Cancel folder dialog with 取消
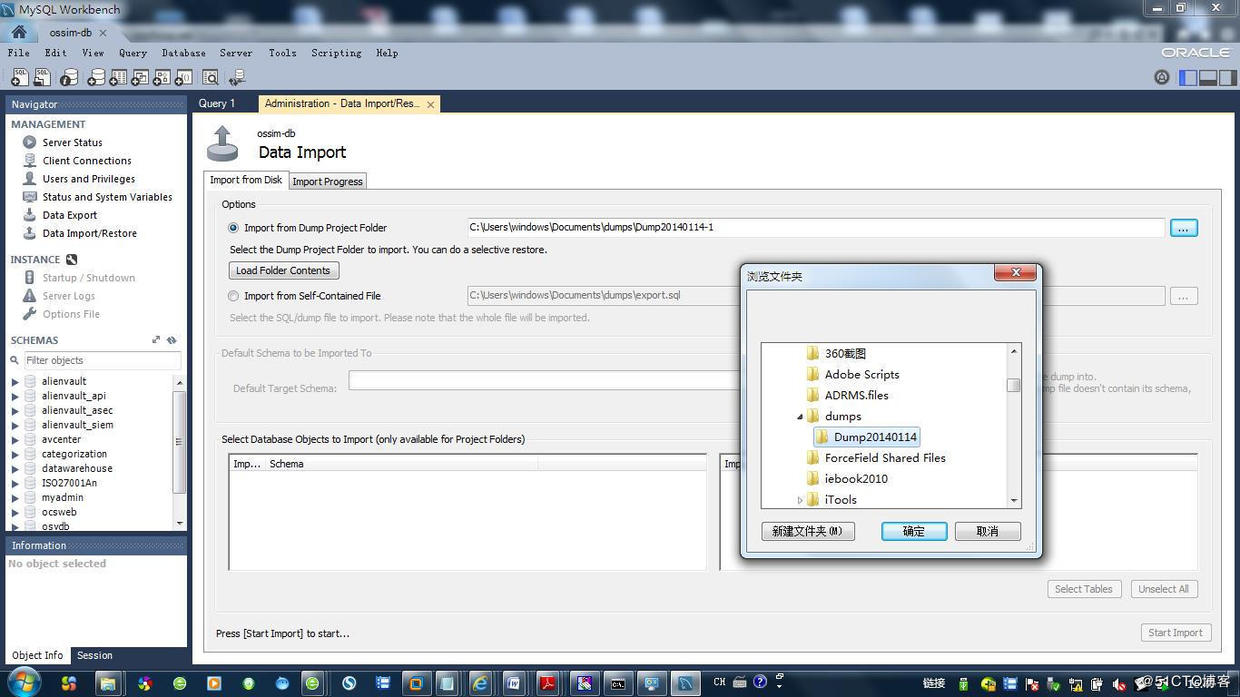The height and width of the screenshot is (697, 1240). pyautogui.click(x=988, y=531)
